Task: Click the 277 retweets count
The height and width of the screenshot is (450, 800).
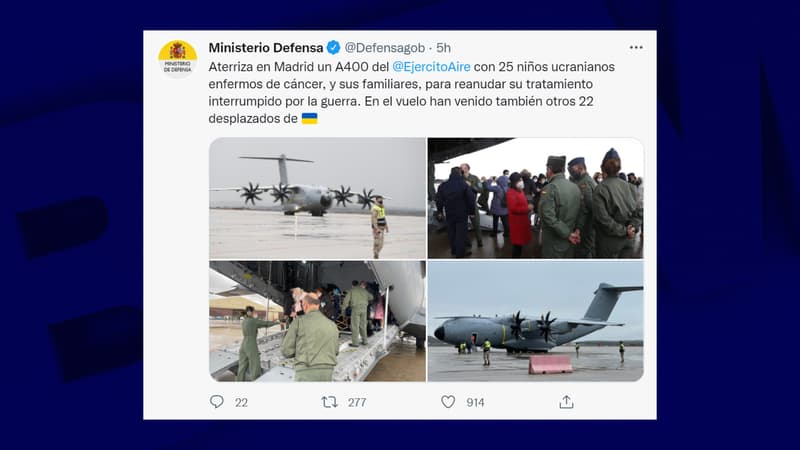Action: [x=357, y=403]
